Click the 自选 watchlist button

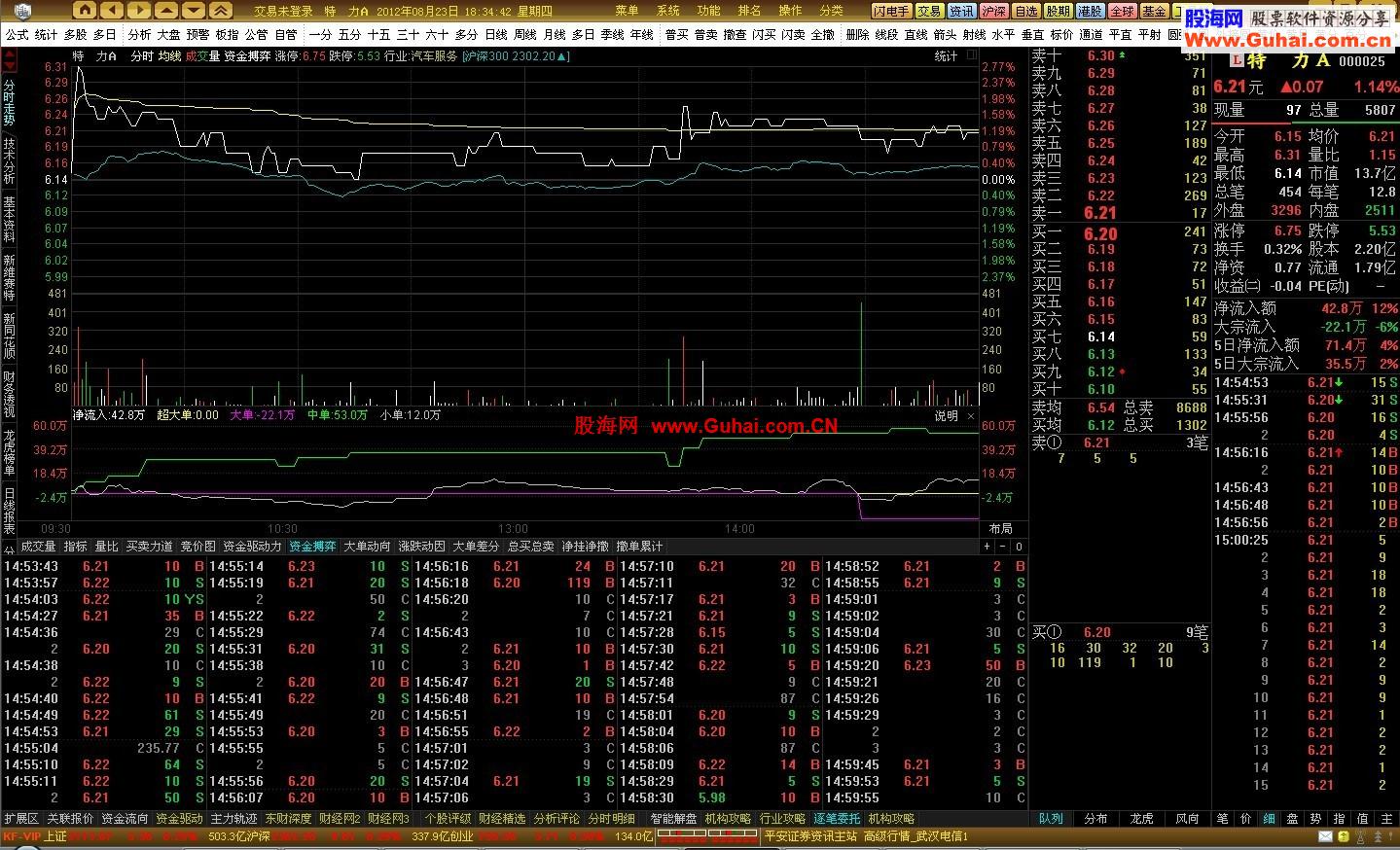[1025, 12]
